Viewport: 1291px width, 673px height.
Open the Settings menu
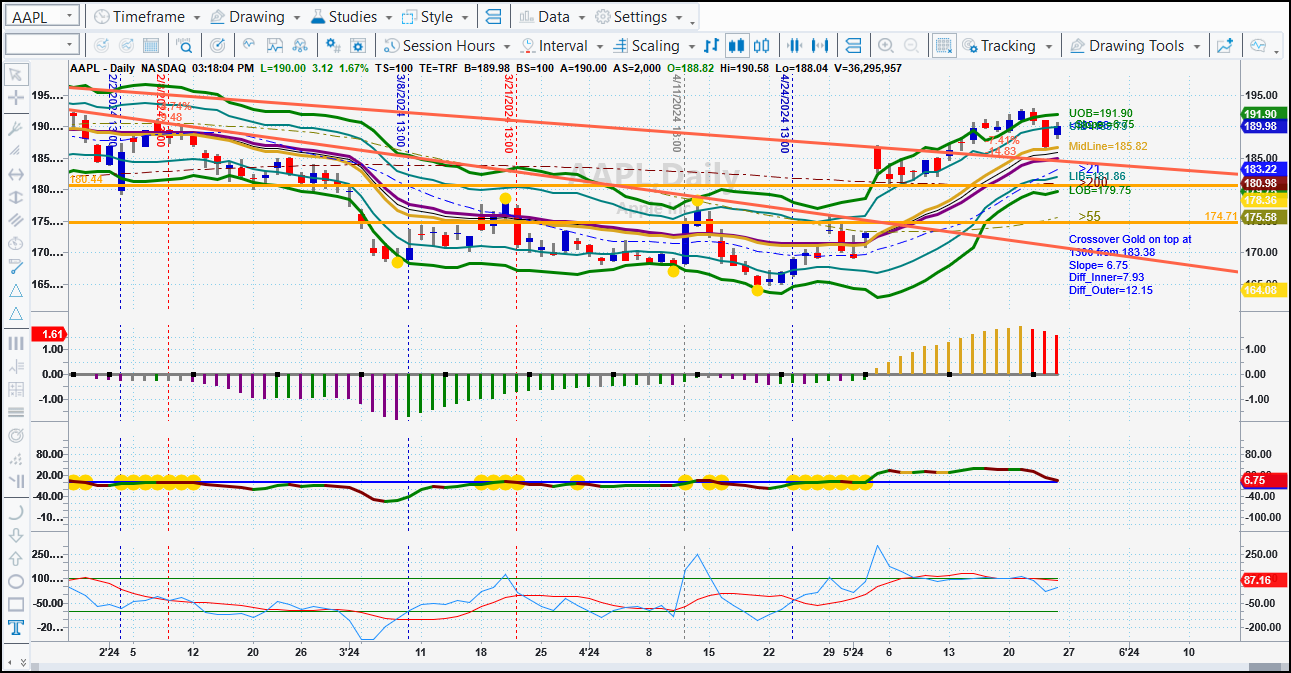[x=640, y=17]
